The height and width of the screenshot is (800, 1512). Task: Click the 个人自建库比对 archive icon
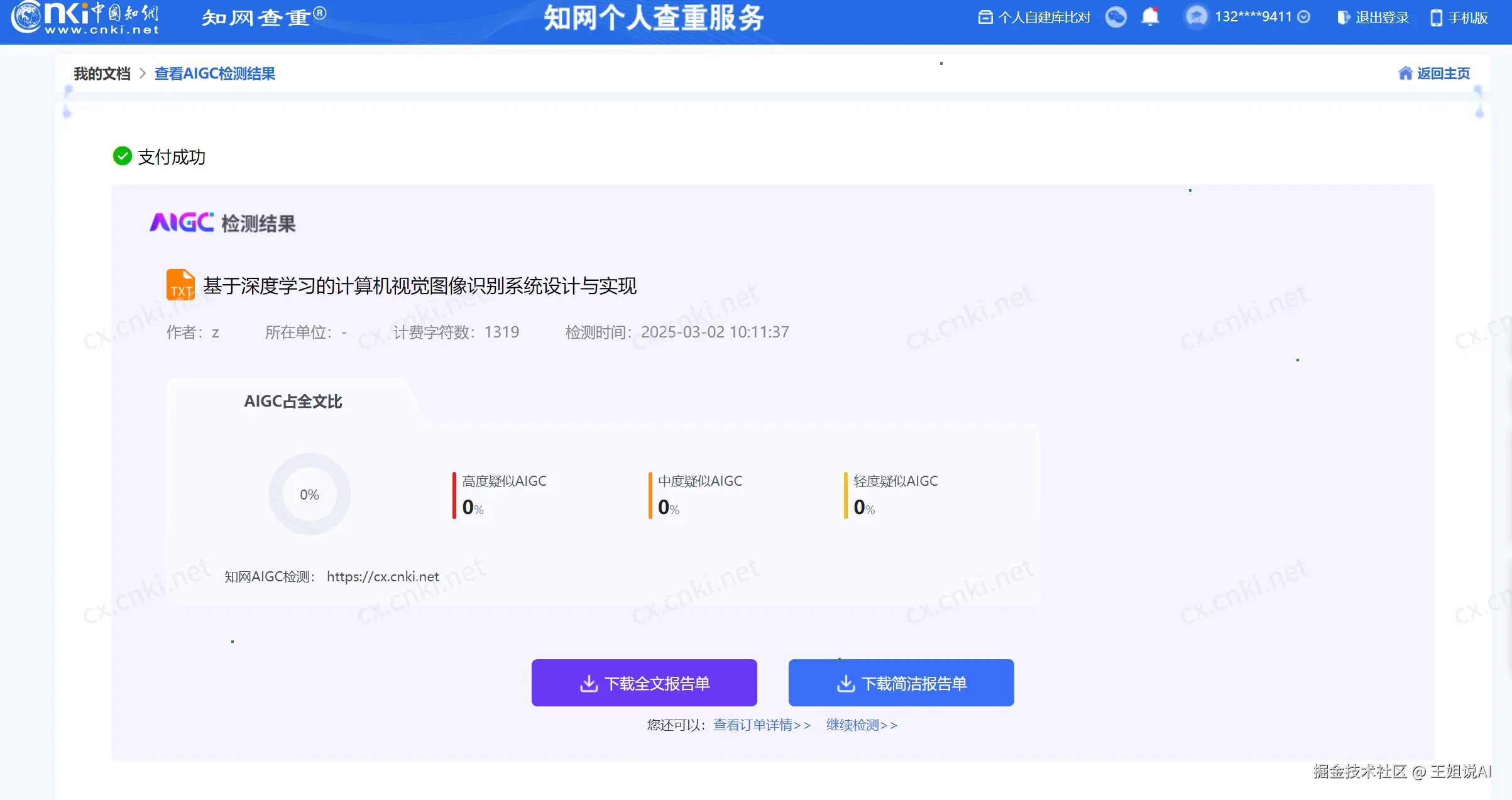tap(985, 18)
